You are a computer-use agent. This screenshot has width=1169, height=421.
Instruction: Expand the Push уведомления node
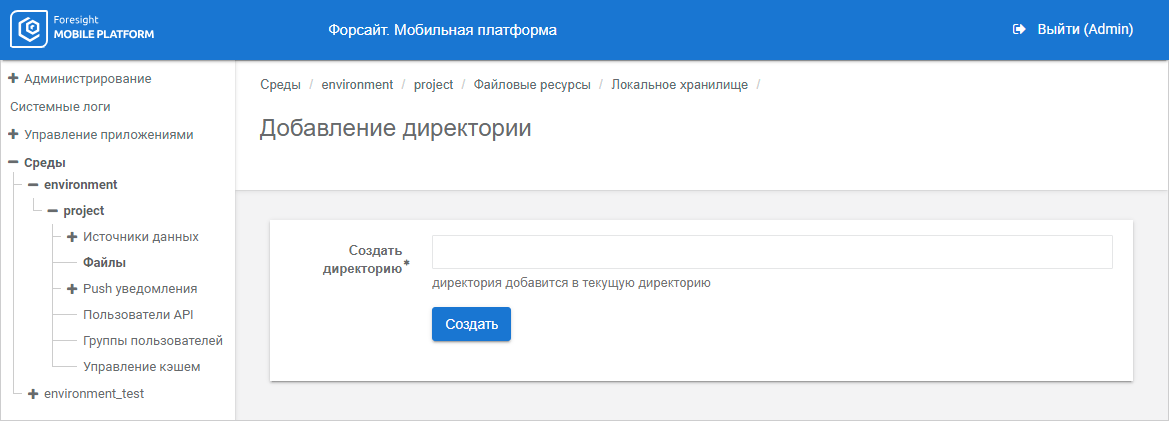click(x=72, y=289)
